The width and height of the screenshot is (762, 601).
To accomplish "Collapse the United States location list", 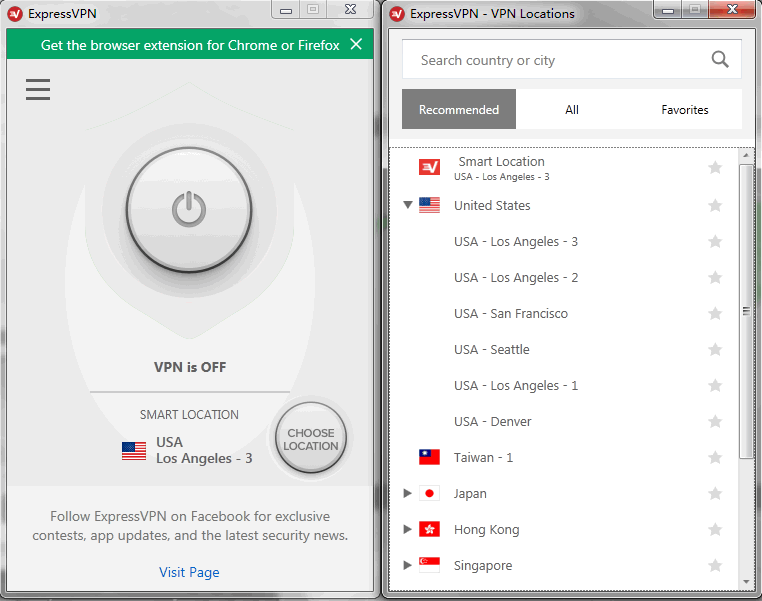I will 407,205.
